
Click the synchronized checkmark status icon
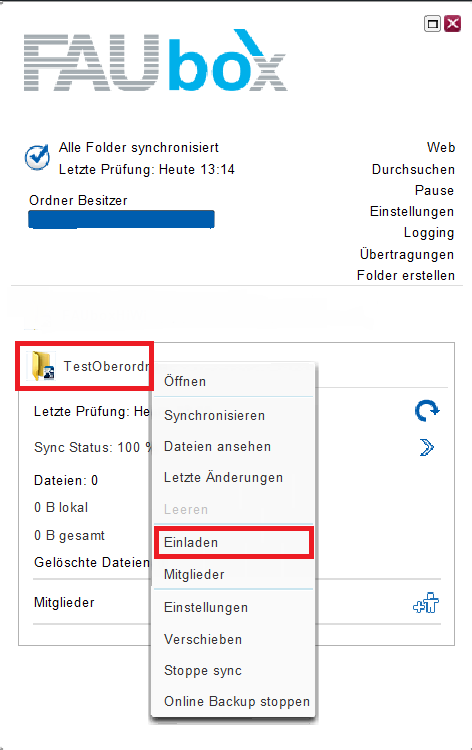coord(37,157)
